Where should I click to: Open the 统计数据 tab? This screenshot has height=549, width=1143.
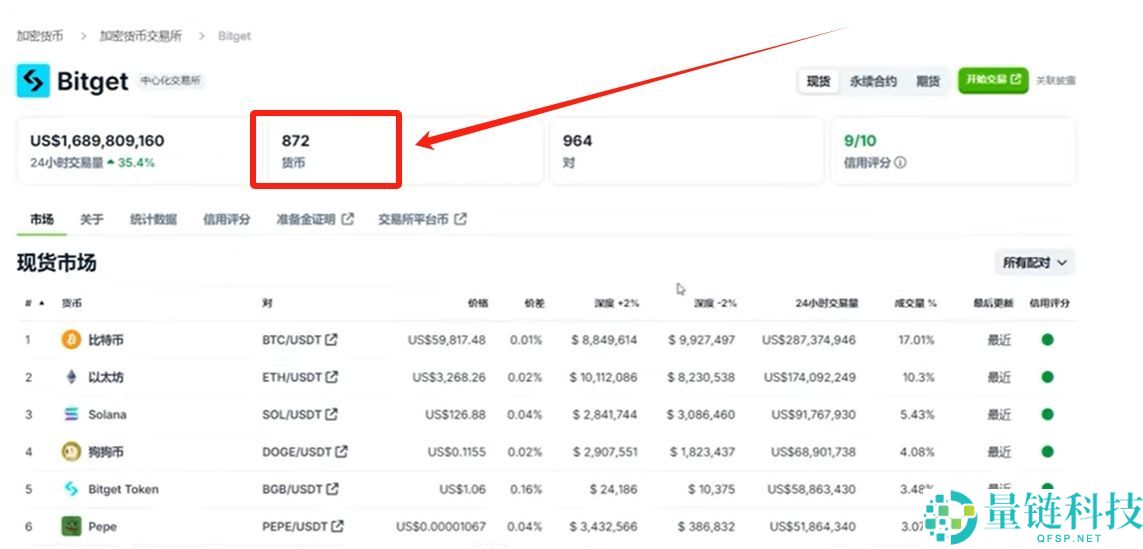[x=153, y=219]
